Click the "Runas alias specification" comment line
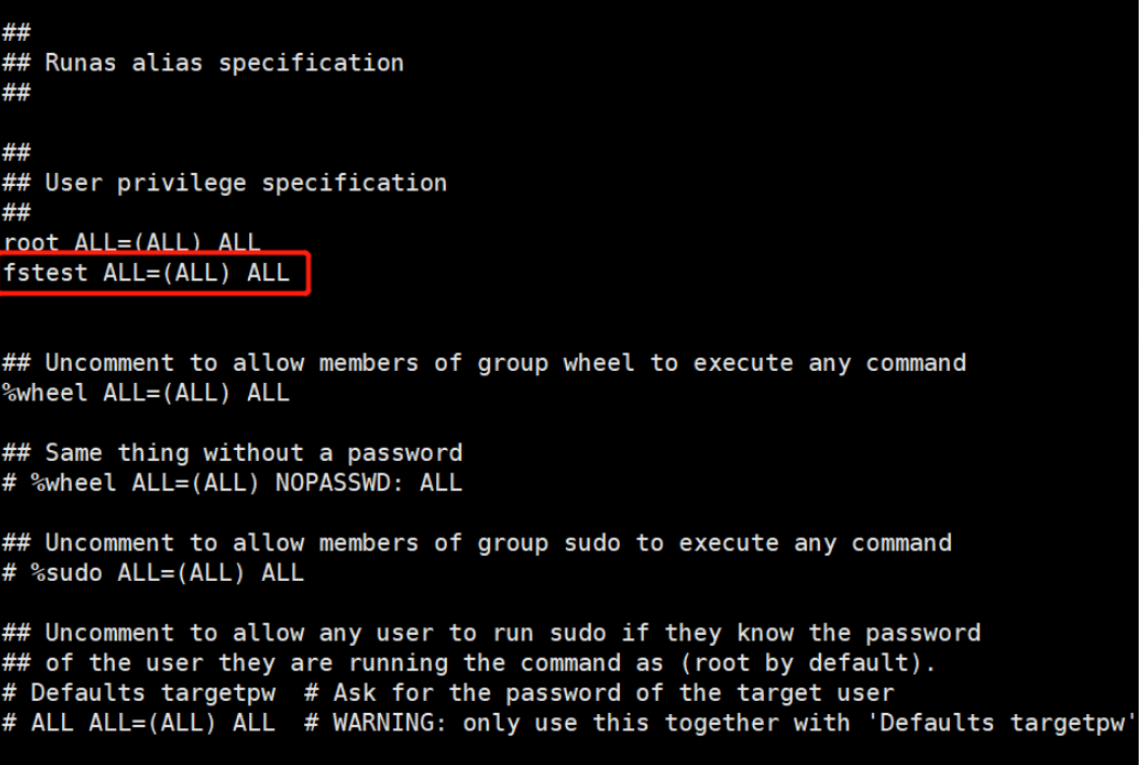The image size is (1139, 765). 223,63
